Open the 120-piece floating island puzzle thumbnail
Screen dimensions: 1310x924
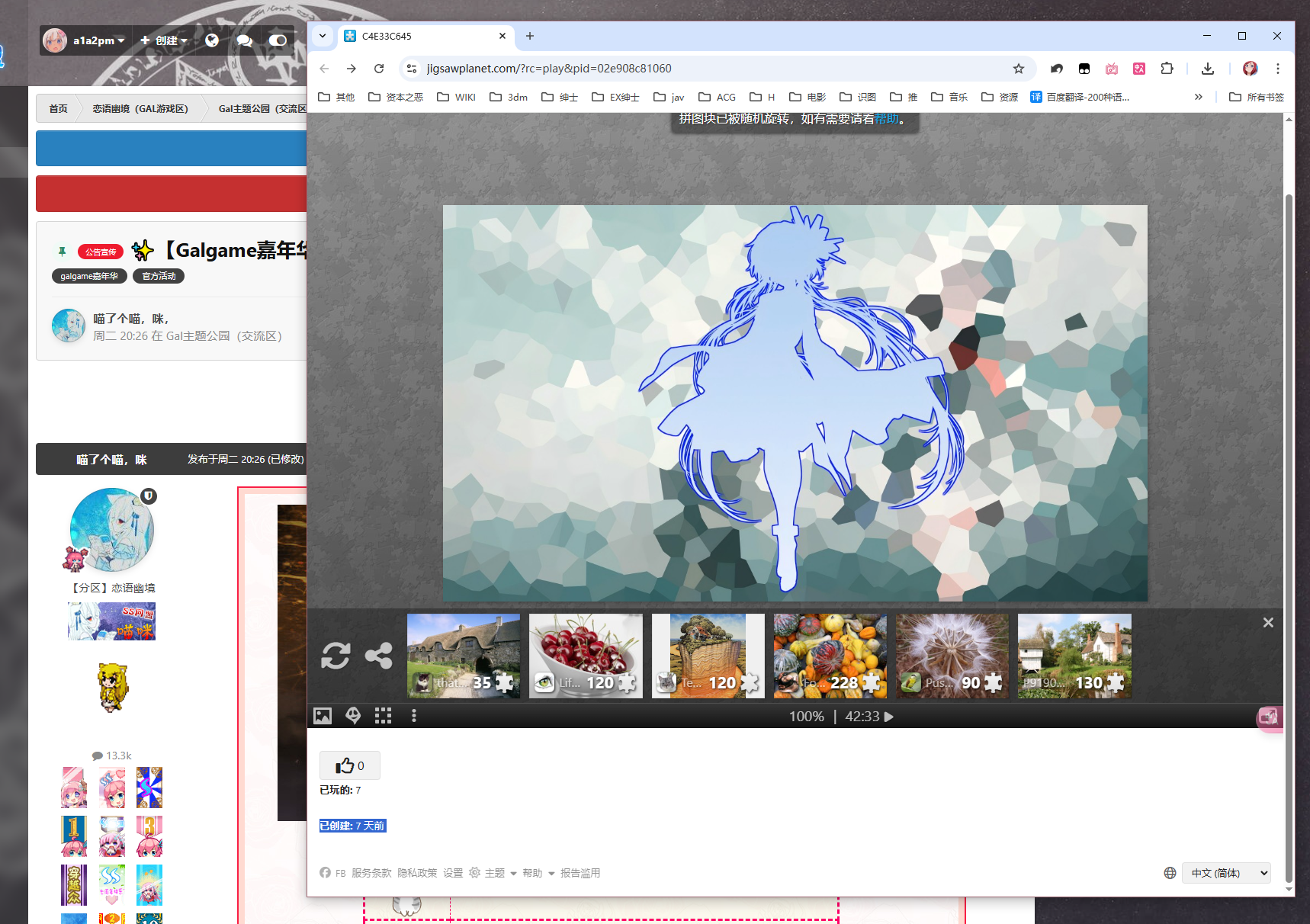708,656
